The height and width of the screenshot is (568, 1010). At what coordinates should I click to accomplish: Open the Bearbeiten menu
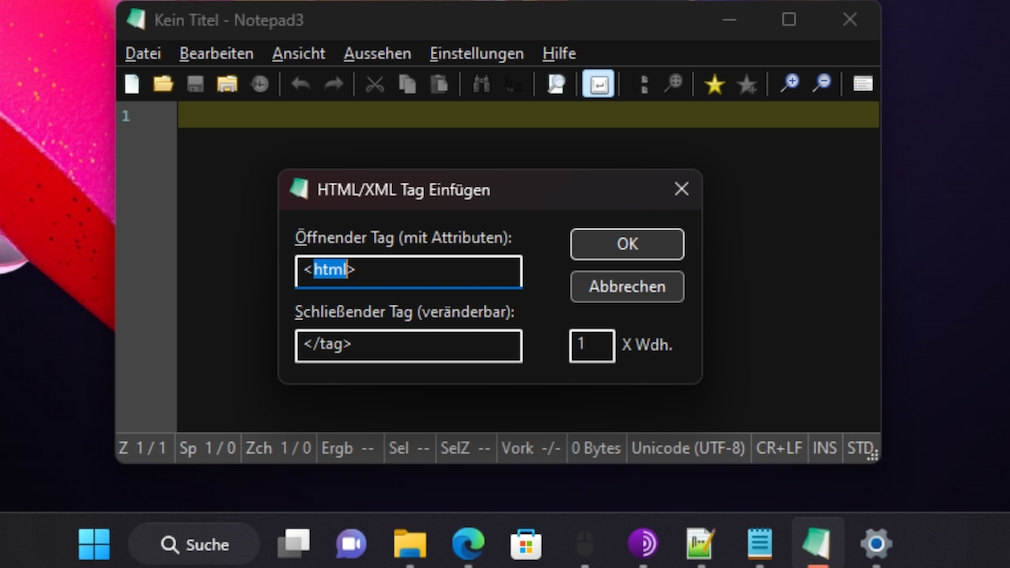click(x=216, y=53)
